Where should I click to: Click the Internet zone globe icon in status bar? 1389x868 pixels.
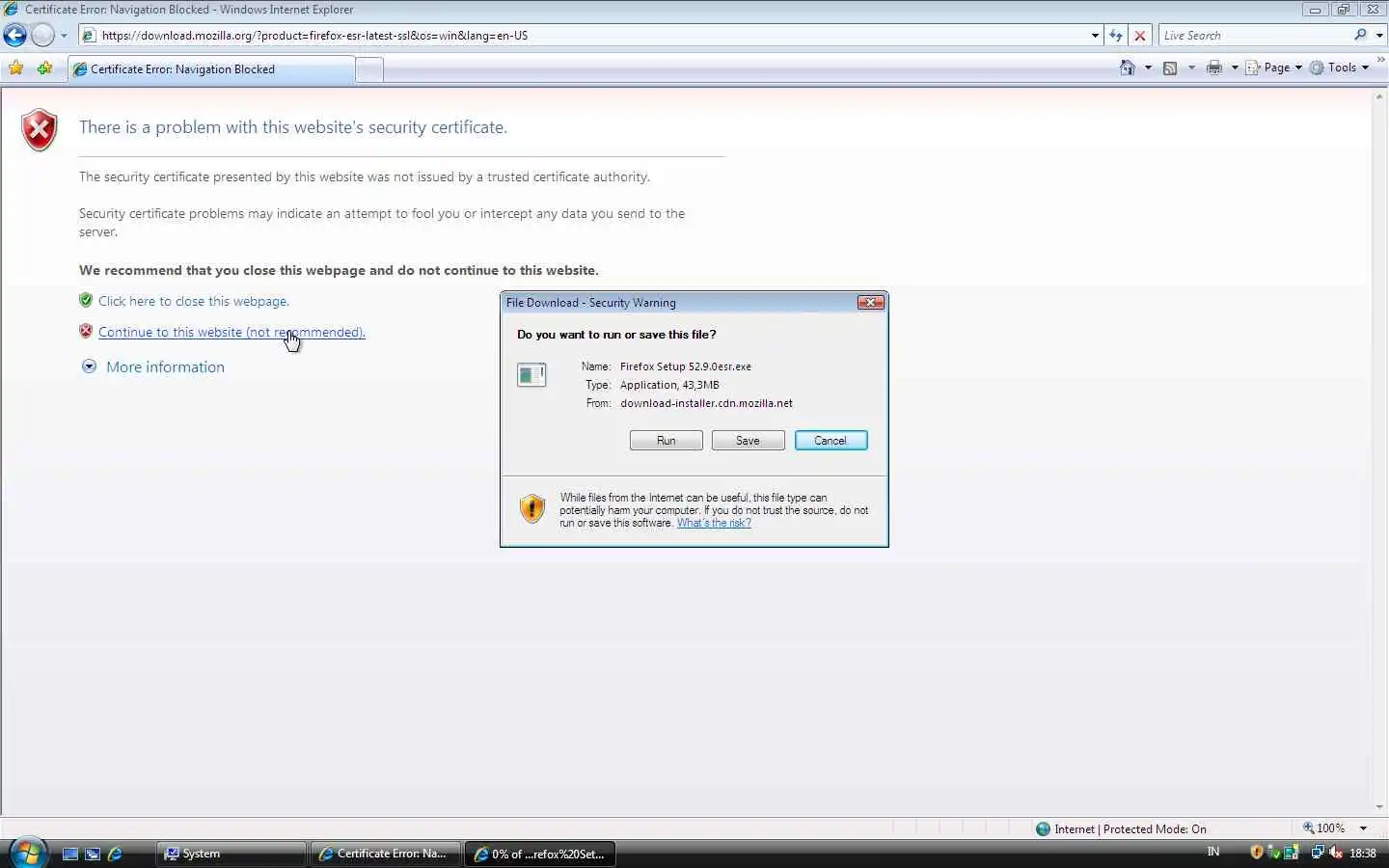coord(1043,828)
